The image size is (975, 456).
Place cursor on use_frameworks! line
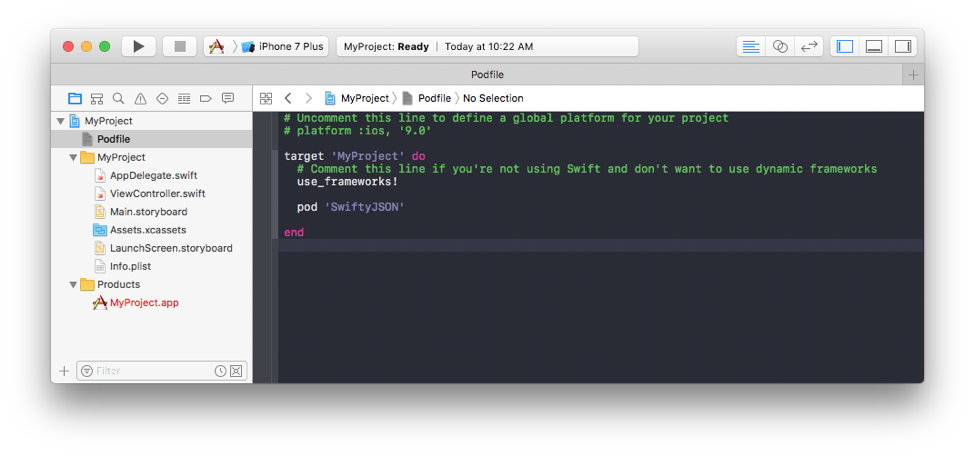[x=347, y=182]
